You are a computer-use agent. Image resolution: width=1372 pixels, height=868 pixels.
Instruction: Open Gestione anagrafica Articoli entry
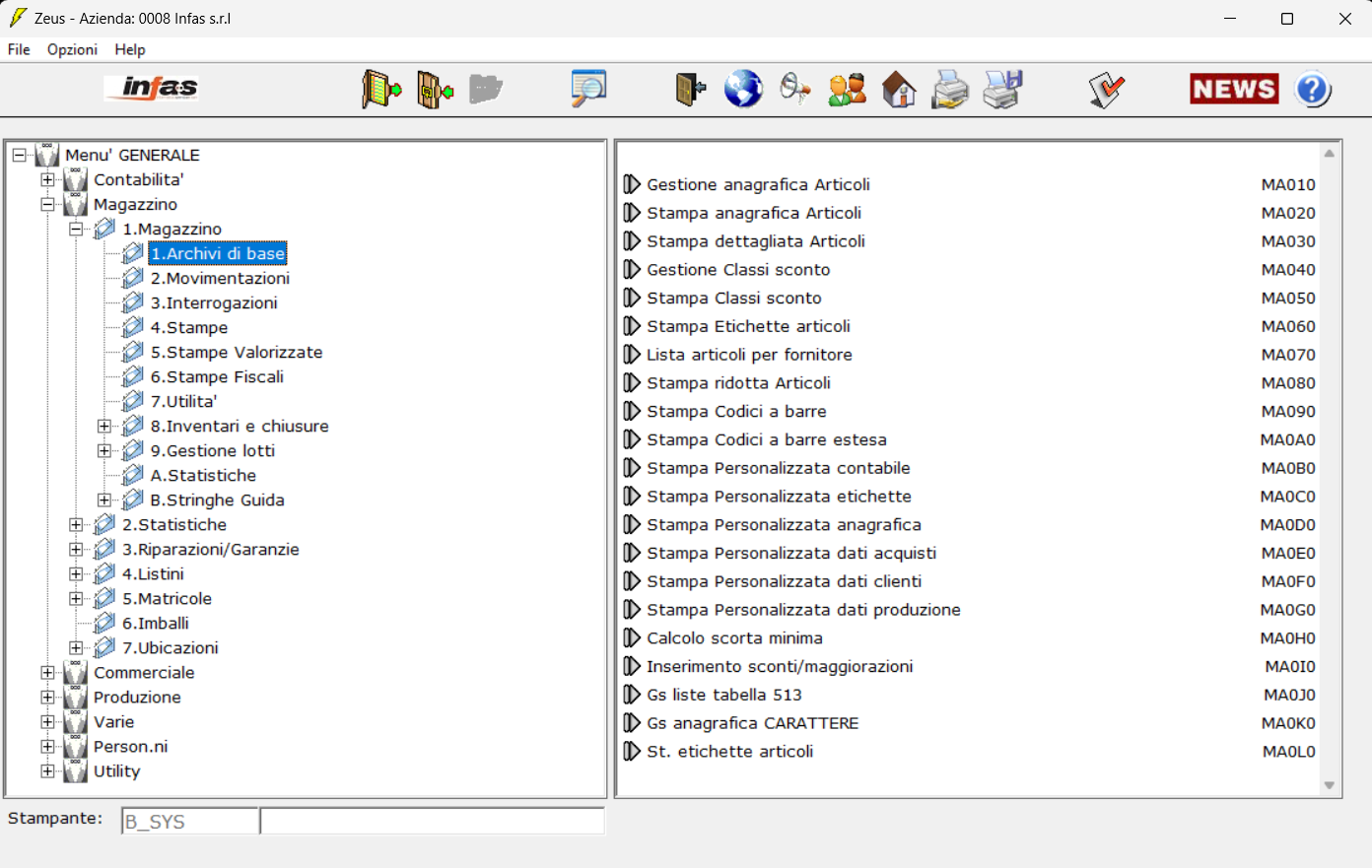pos(758,184)
